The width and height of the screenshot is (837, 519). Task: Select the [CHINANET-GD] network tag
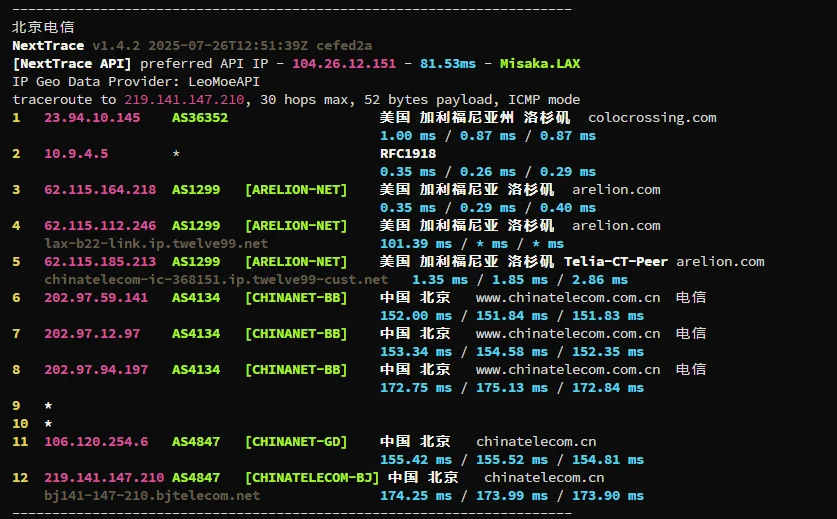click(x=296, y=441)
